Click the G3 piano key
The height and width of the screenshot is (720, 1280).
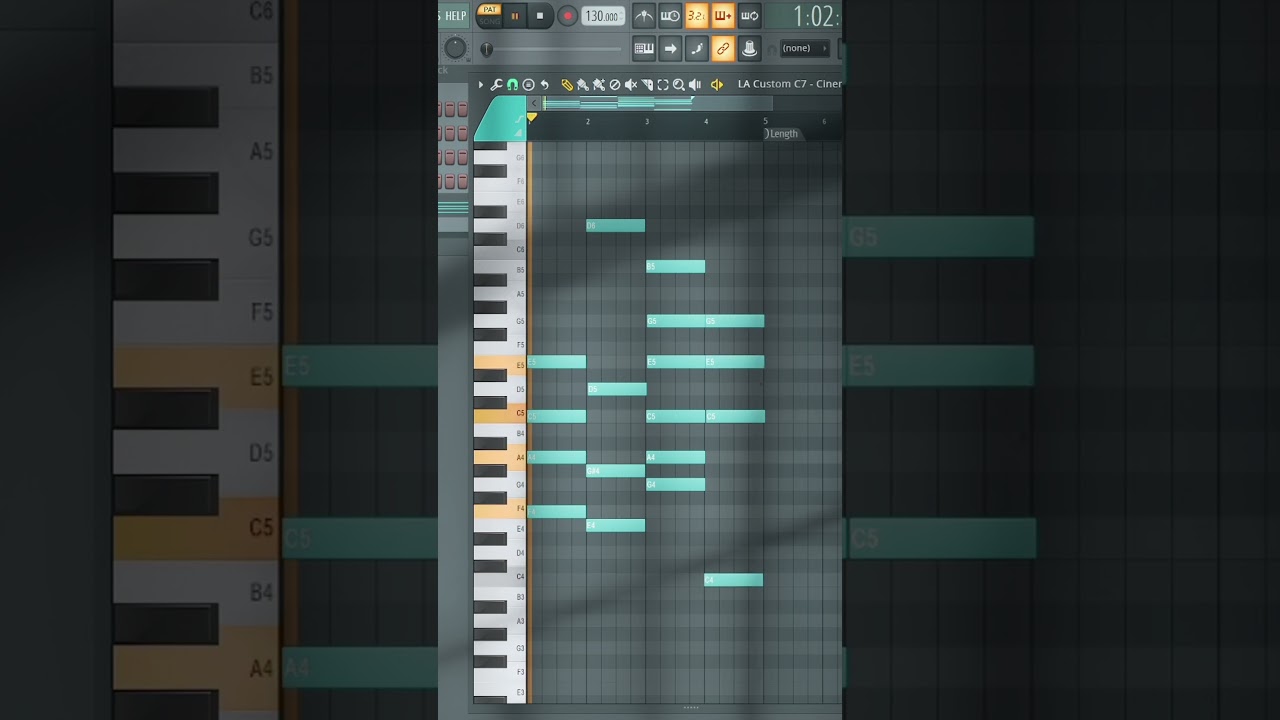500,648
